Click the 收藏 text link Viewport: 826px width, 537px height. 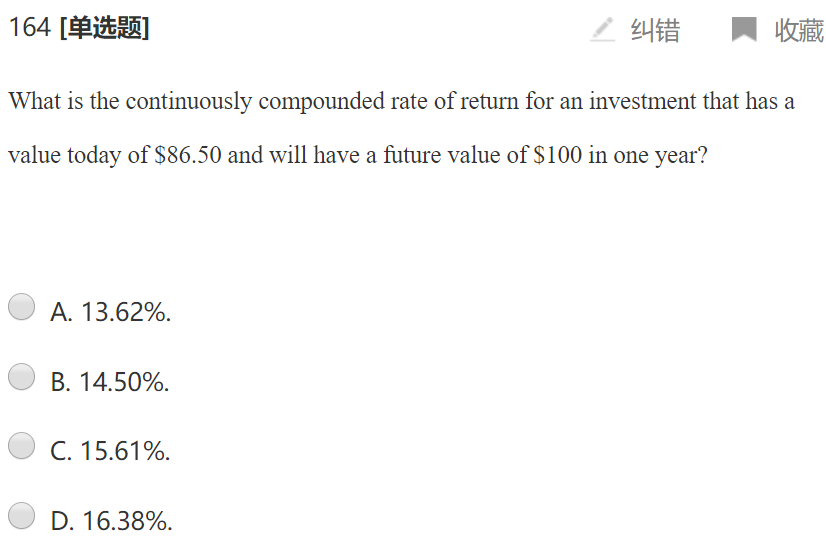pos(799,31)
